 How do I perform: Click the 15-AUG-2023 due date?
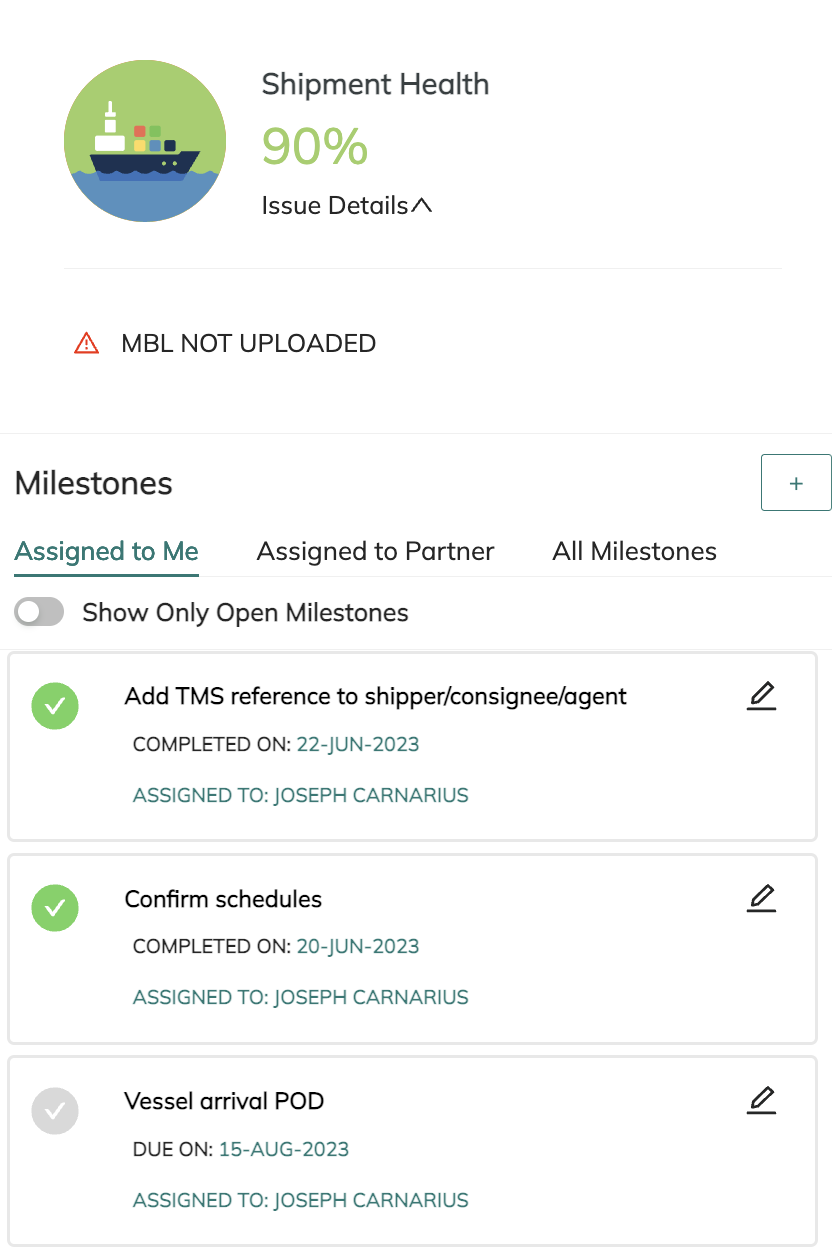[x=284, y=1149]
